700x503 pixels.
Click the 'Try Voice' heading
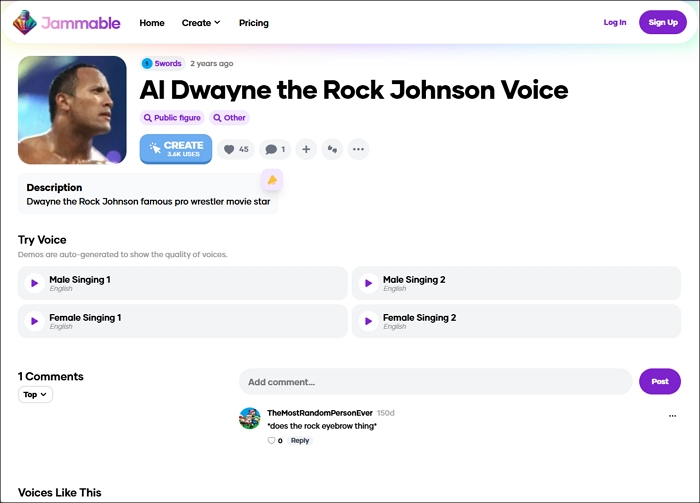click(42, 240)
